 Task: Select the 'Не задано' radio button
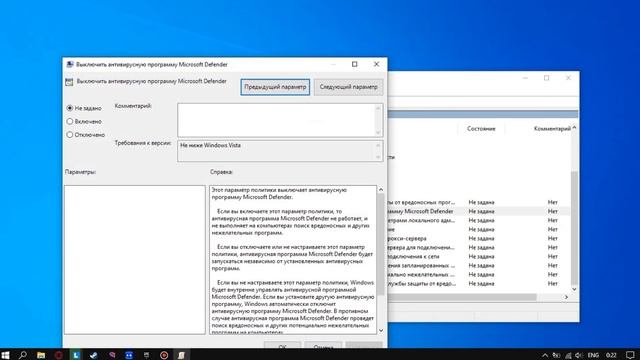(x=70, y=108)
